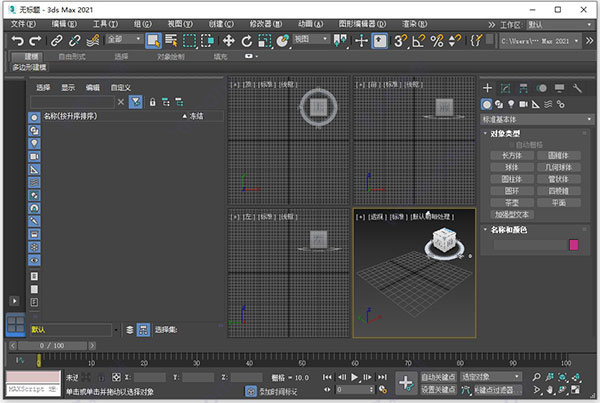The image size is (600, 403).
Task: Click the Undo arrow in the main toolbar
Action: point(18,40)
